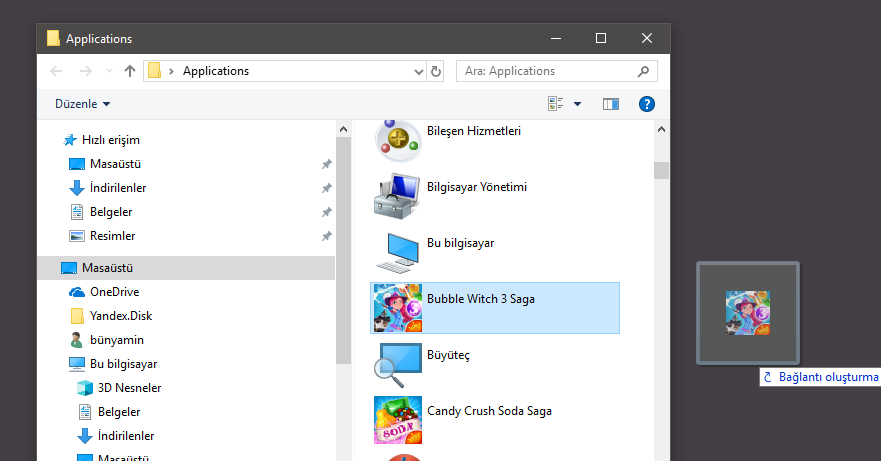
Task: Open Bubble Witch 3 Saga app icon
Action: [397, 307]
